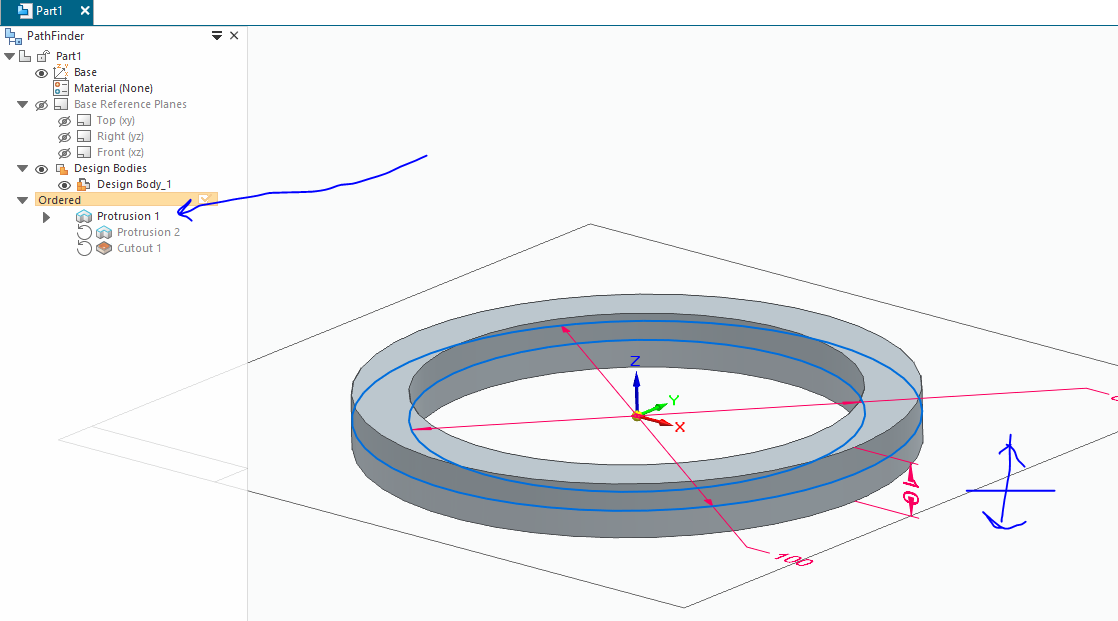Click the Part1 document icon in the tree root
The image size is (1118, 621).
click(25, 56)
